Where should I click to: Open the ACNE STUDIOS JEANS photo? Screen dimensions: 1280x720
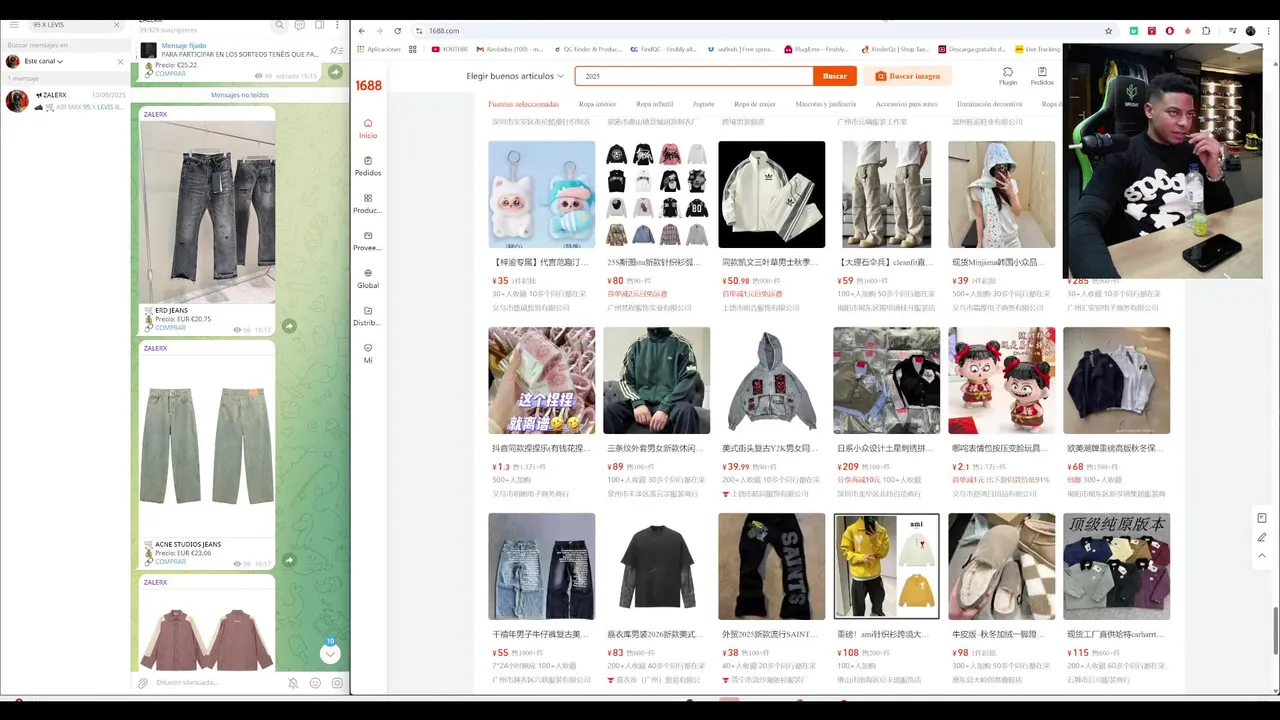pyautogui.click(x=207, y=446)
